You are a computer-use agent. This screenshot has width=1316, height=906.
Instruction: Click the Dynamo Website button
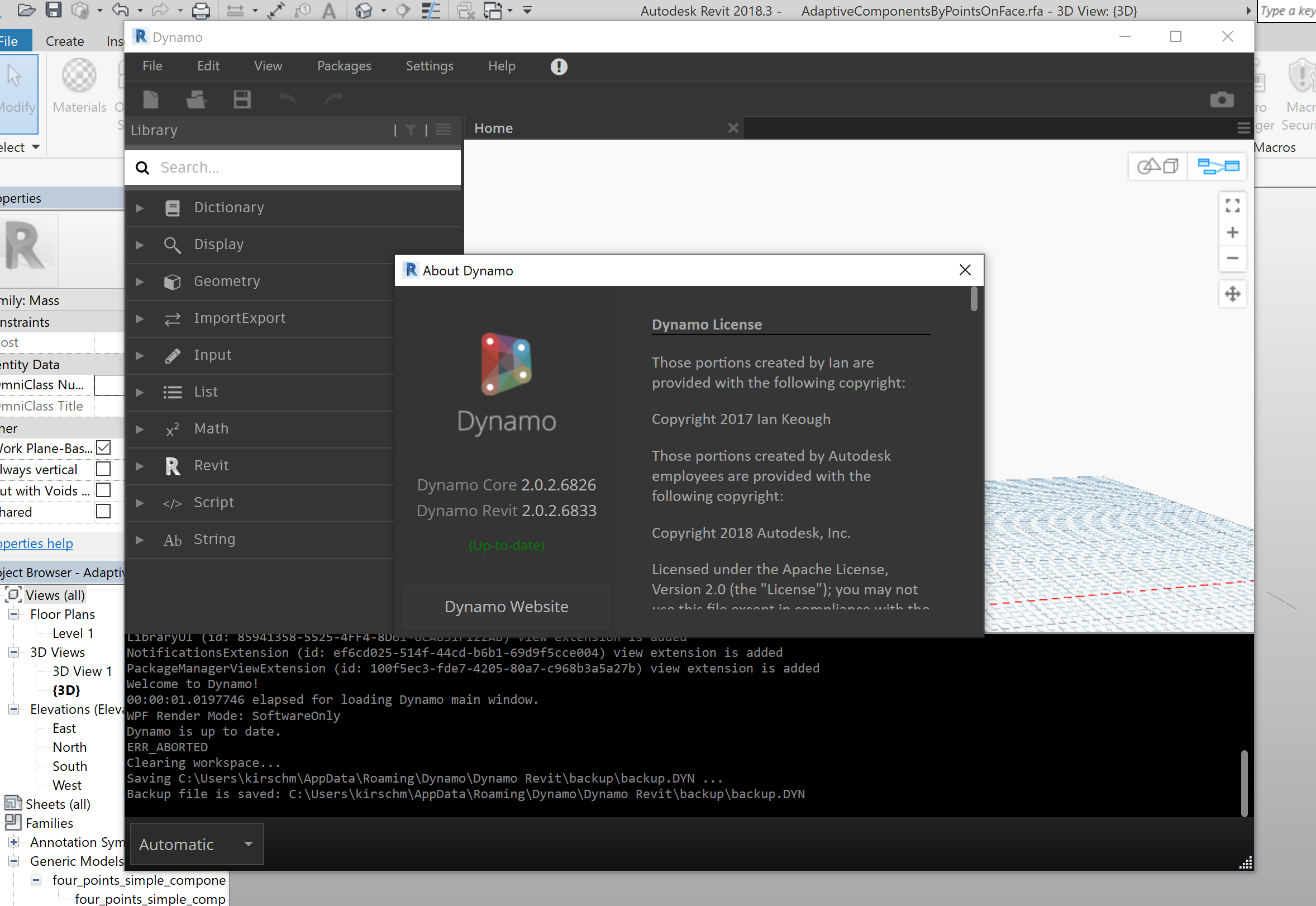(506, 606)
